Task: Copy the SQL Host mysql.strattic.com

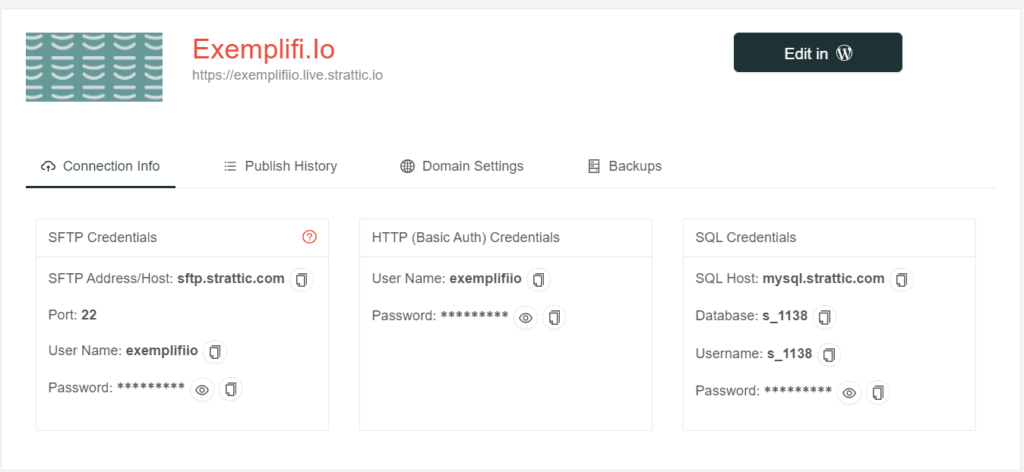Action: [x=901, y=279]
